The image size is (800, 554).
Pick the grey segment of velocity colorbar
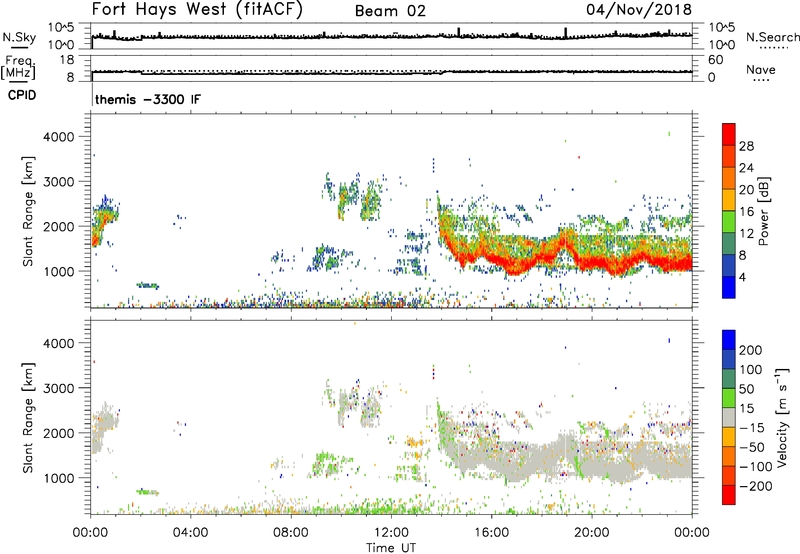(729, 418)
